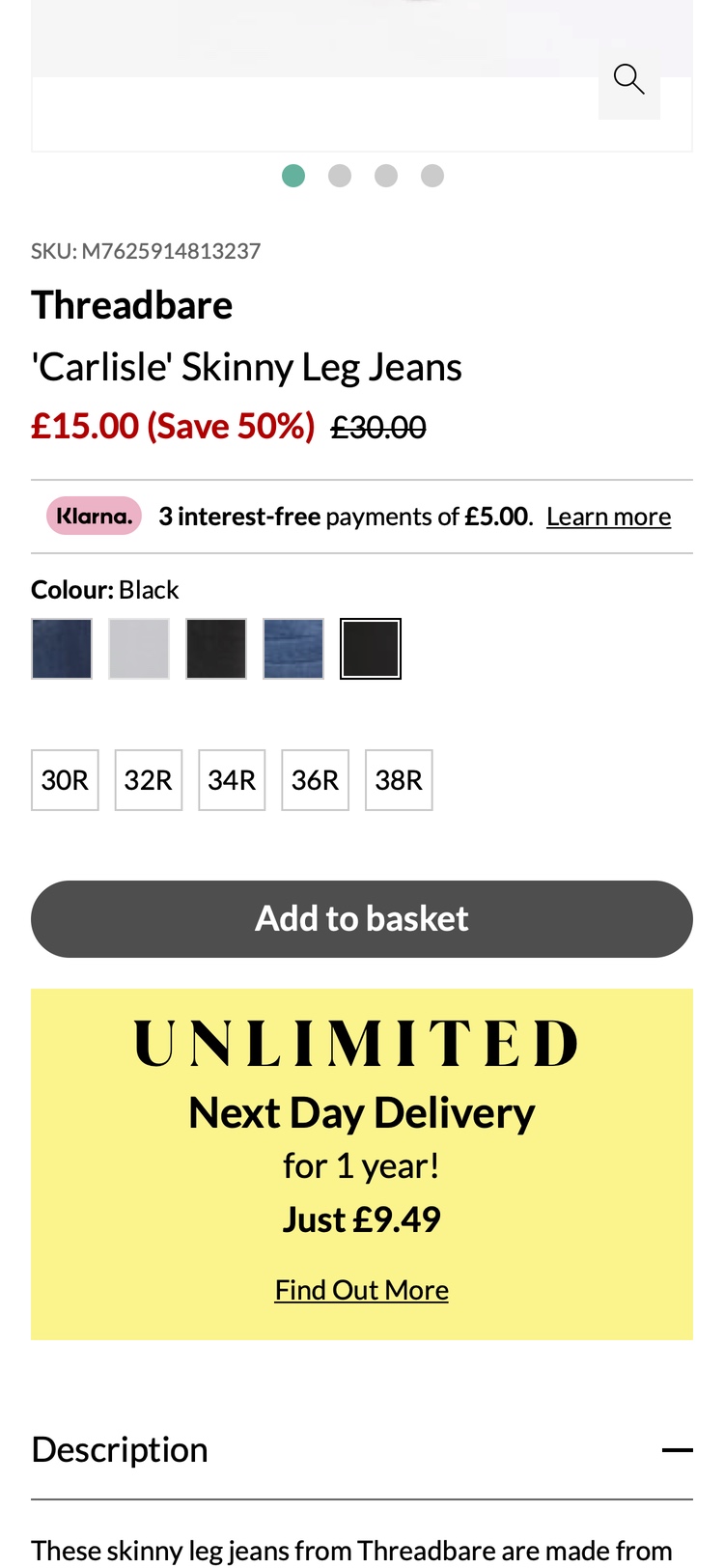Select size 30R
The height and width of the screenshot is (1568, 724).
pyautogui.click(x=65, y=780)
